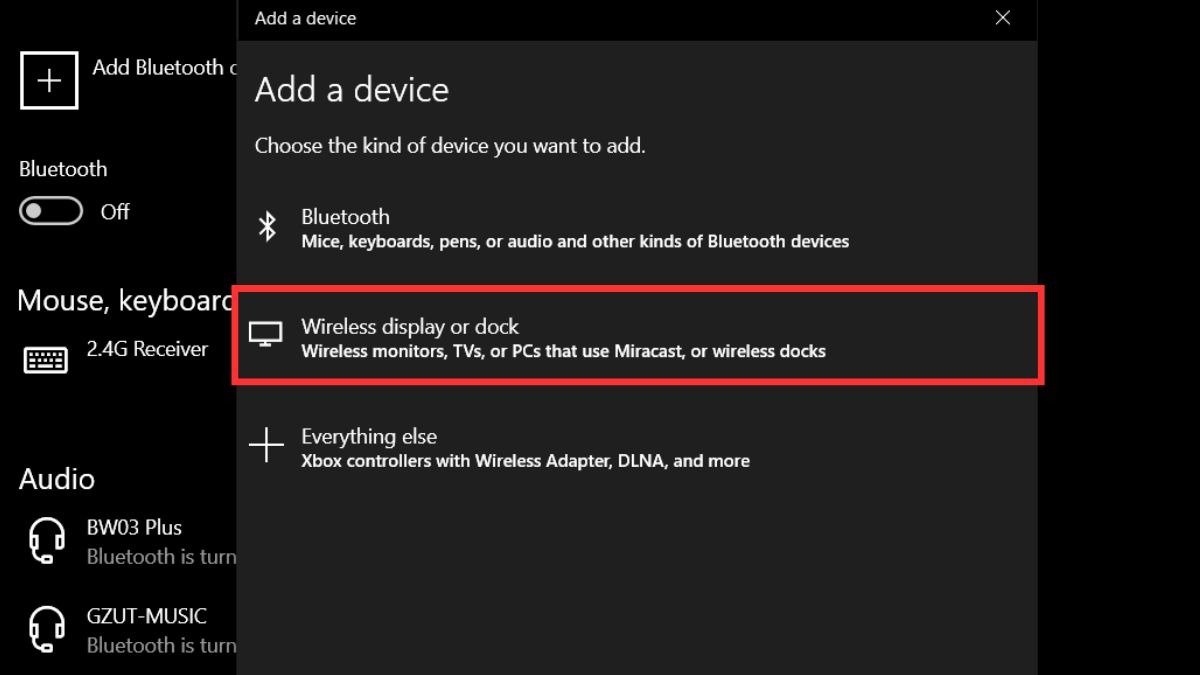Click the Mice, keyboards, pens description text
Image resolution: width=1200 pixels, height=675 pixels.
[x=575, y=241]
